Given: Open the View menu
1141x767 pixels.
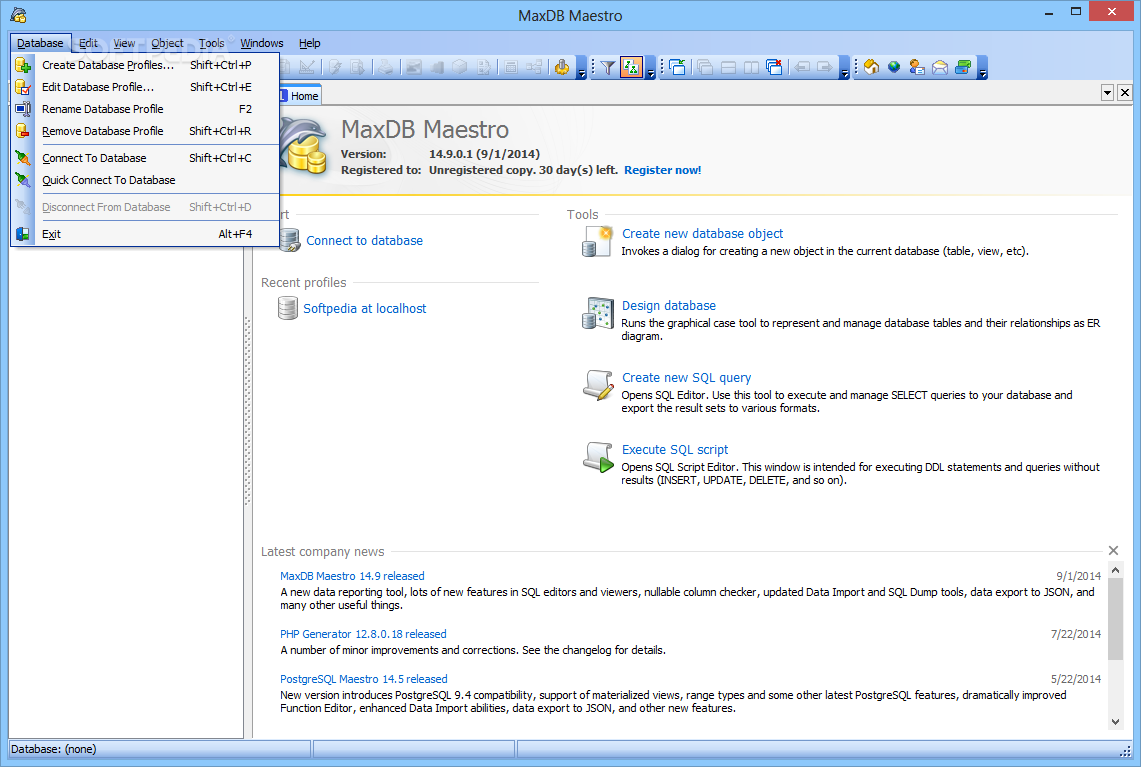Looking at the screenshot, I should click(124, 43).
